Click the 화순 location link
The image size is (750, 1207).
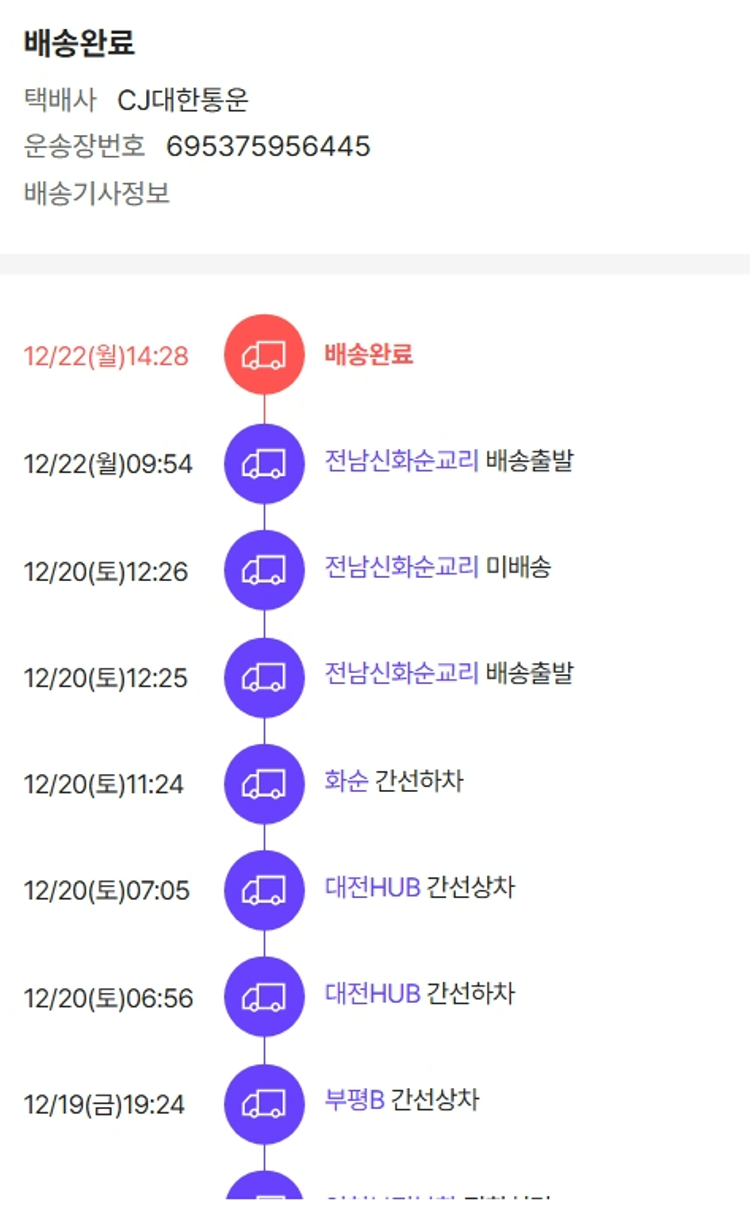tap(346, 781)
